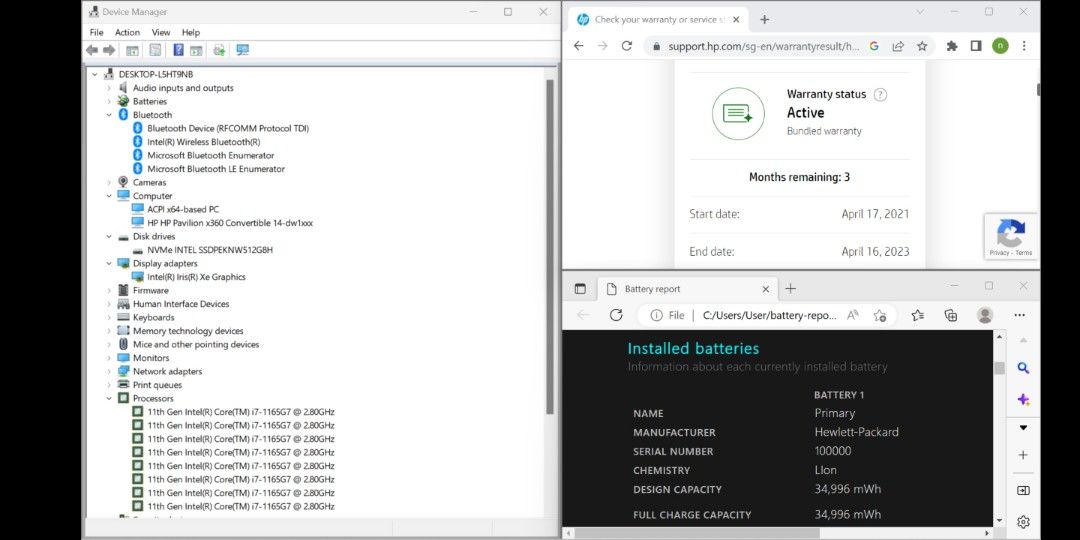
Task: Click the Device Manager vertical scrollbar
Action: [549, 250]
